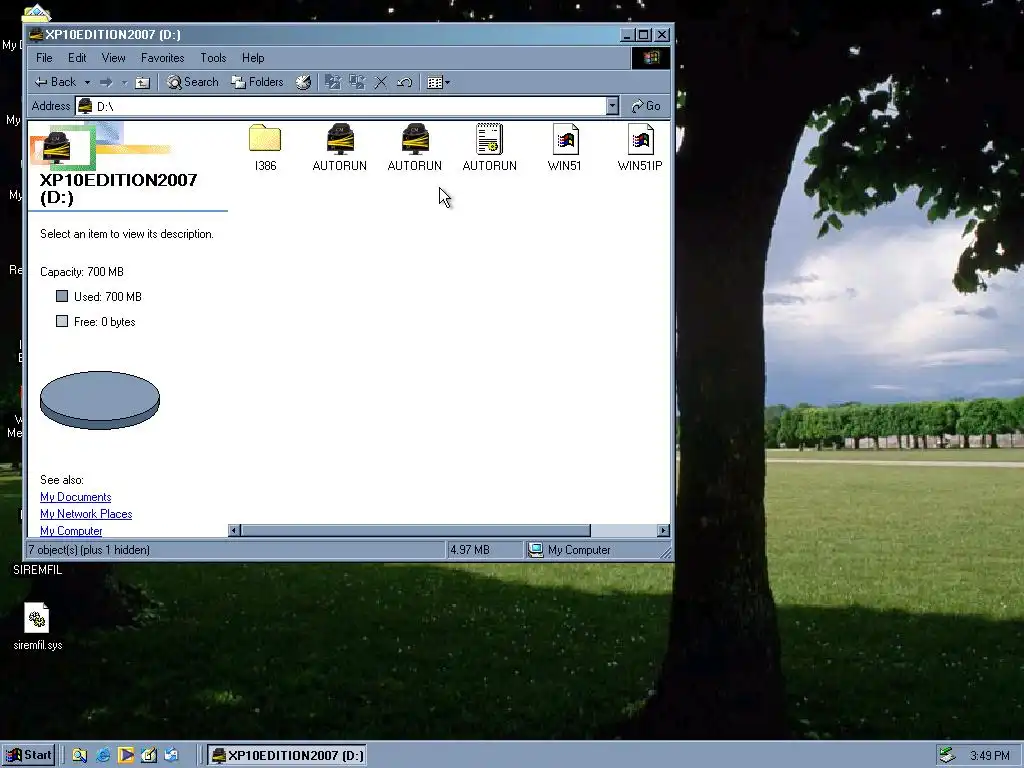Launch the search folder Quick Launch icon
Image resolution: width=1024 pixels, height=768 pixels.
tap(80, 756)
